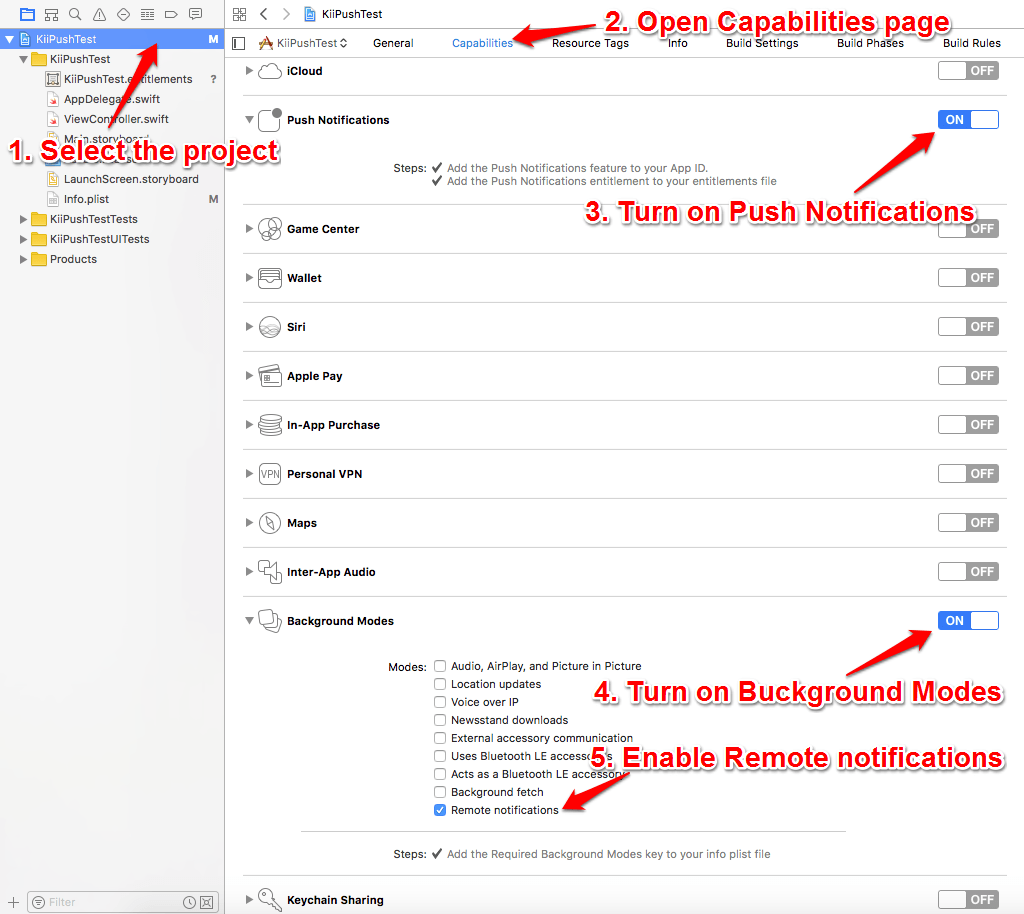Turn on the Apple Pay switch
This screenshot has height=914, width=1024.
tap(968, 375)
